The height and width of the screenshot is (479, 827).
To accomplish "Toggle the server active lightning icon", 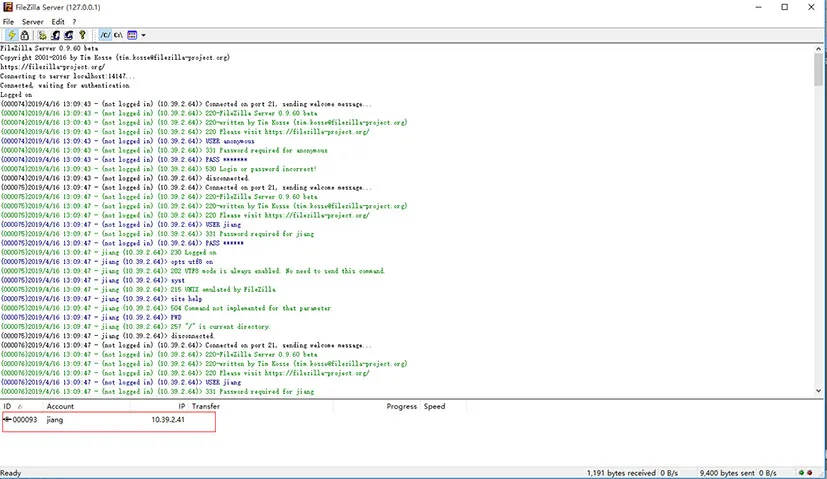I will (x=12, y=35).
